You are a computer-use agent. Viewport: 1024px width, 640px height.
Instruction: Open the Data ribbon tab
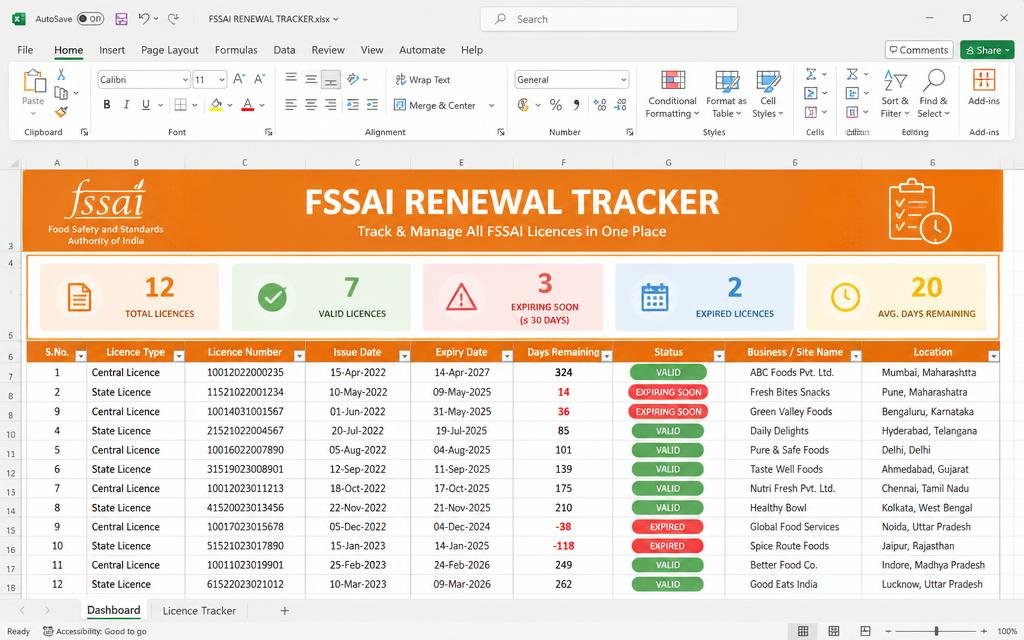[284, 50]
